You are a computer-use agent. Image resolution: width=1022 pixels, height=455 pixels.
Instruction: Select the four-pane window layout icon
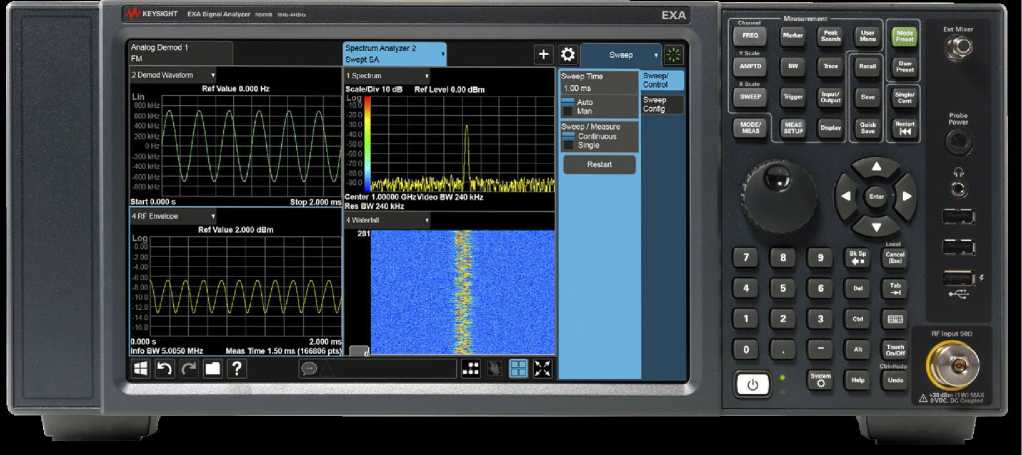pyautogui.click(x=519, y=368)
